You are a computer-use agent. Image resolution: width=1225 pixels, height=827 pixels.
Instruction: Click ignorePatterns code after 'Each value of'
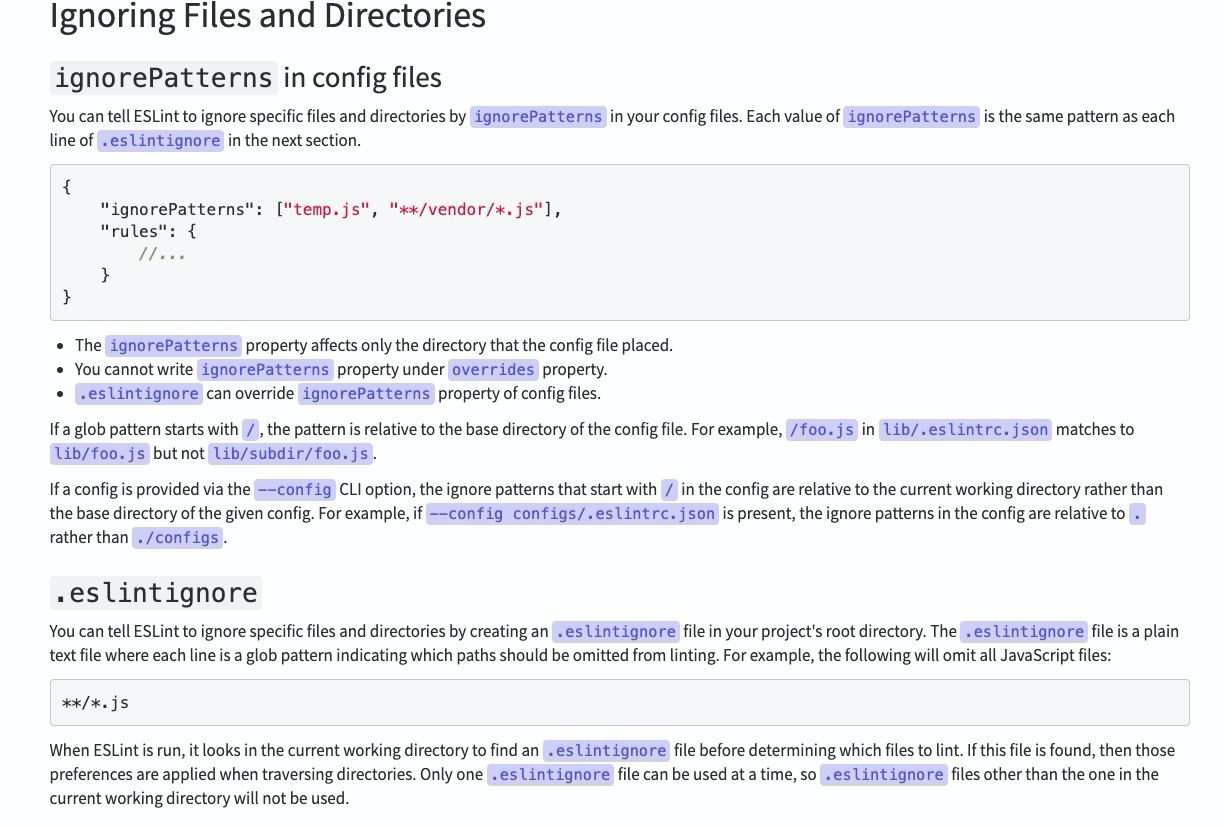911,116
